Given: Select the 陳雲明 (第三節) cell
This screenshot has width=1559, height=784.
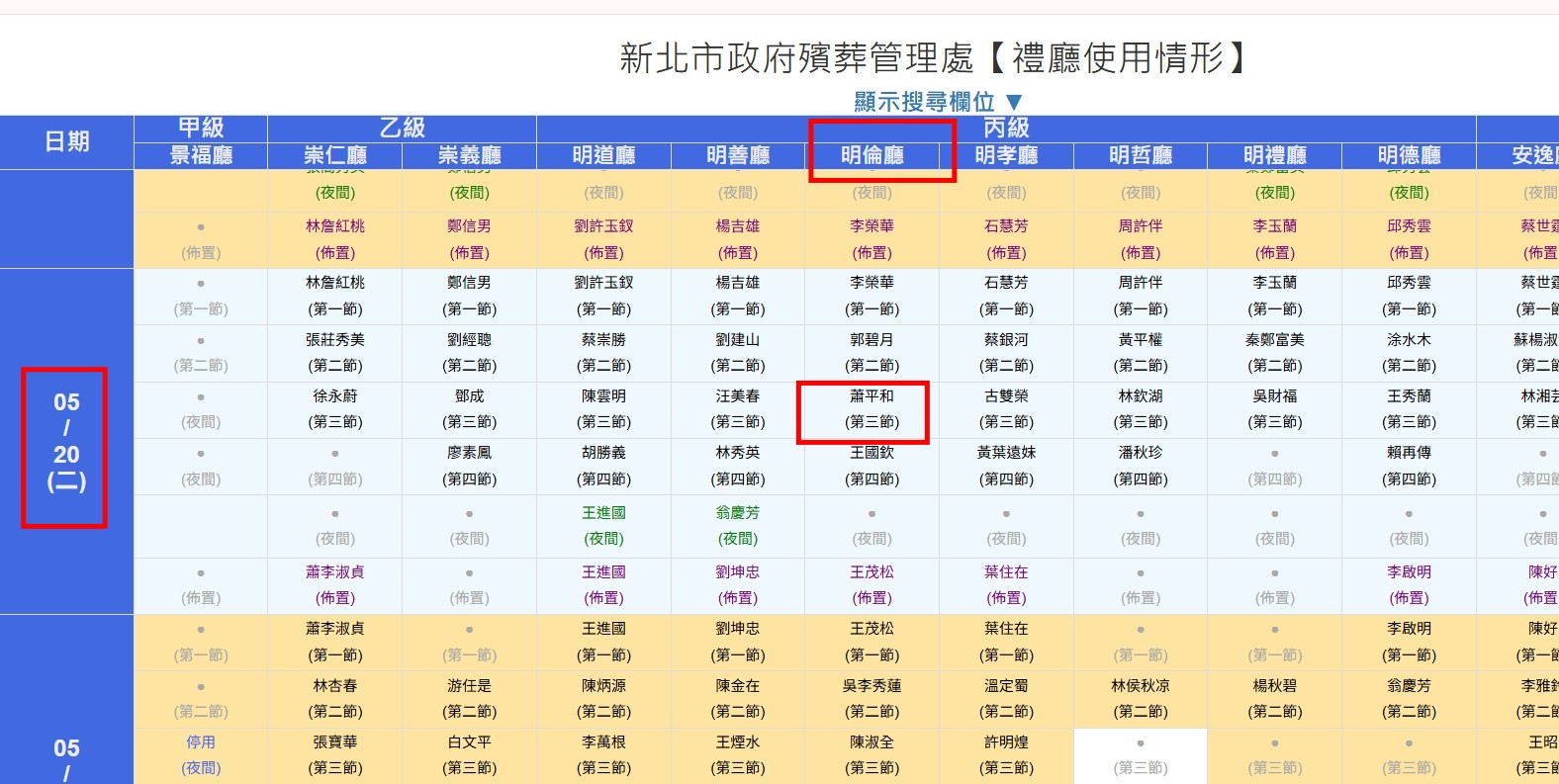Looking at the screenshot, I should click(603, 409).
